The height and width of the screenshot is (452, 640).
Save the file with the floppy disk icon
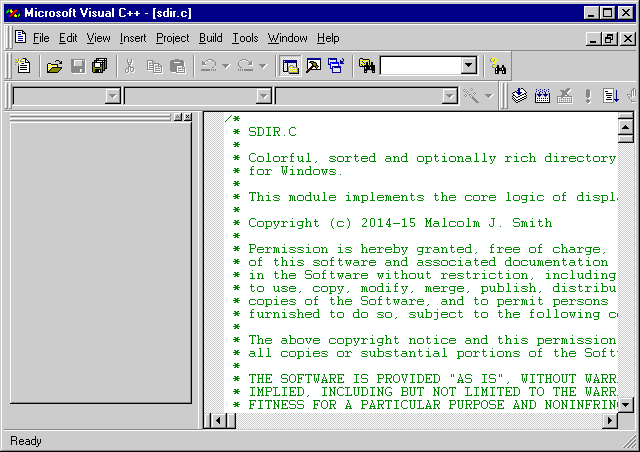pyautogui.click(x=78, y=66)
